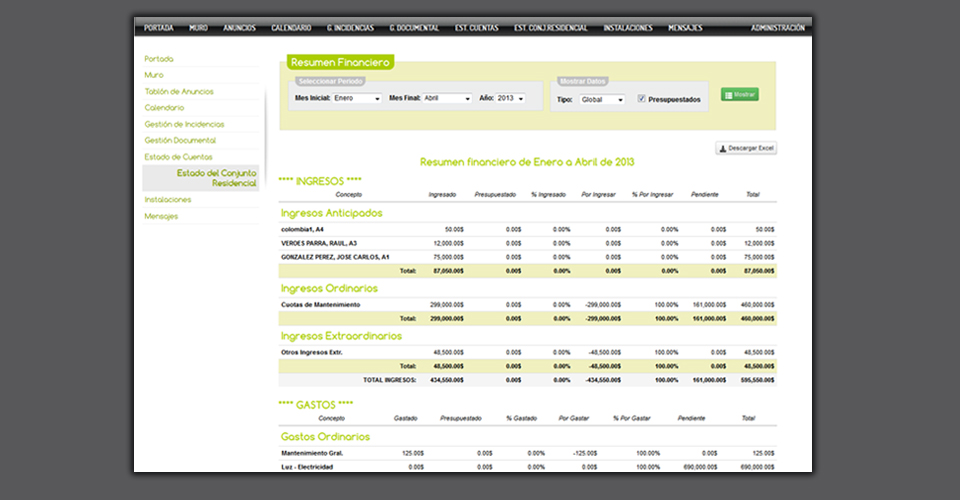
Task: Open Tablón de Anuncios sidebar link
Action: point(179,91)
